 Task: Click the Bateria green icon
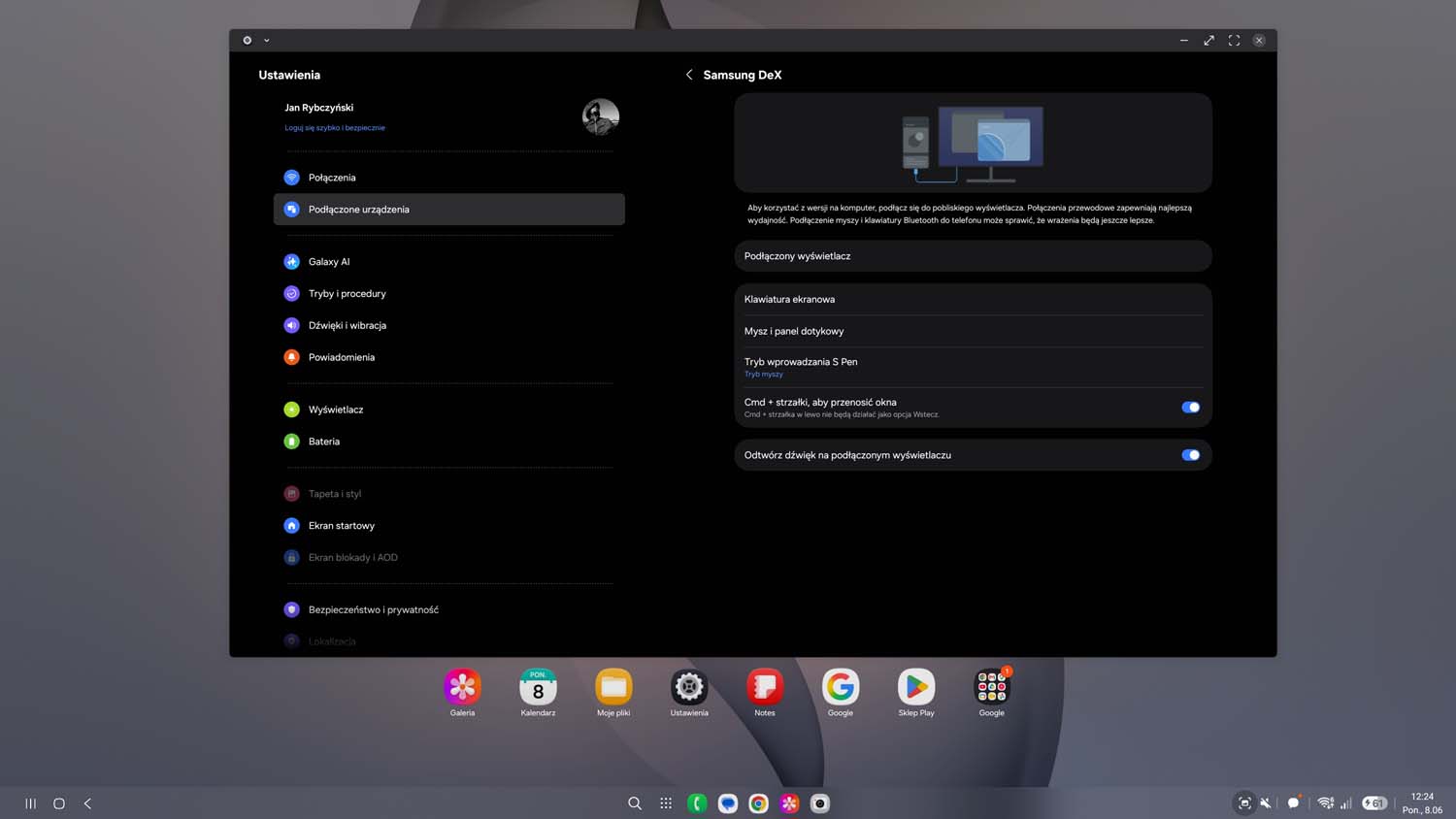tap(291, 442)
